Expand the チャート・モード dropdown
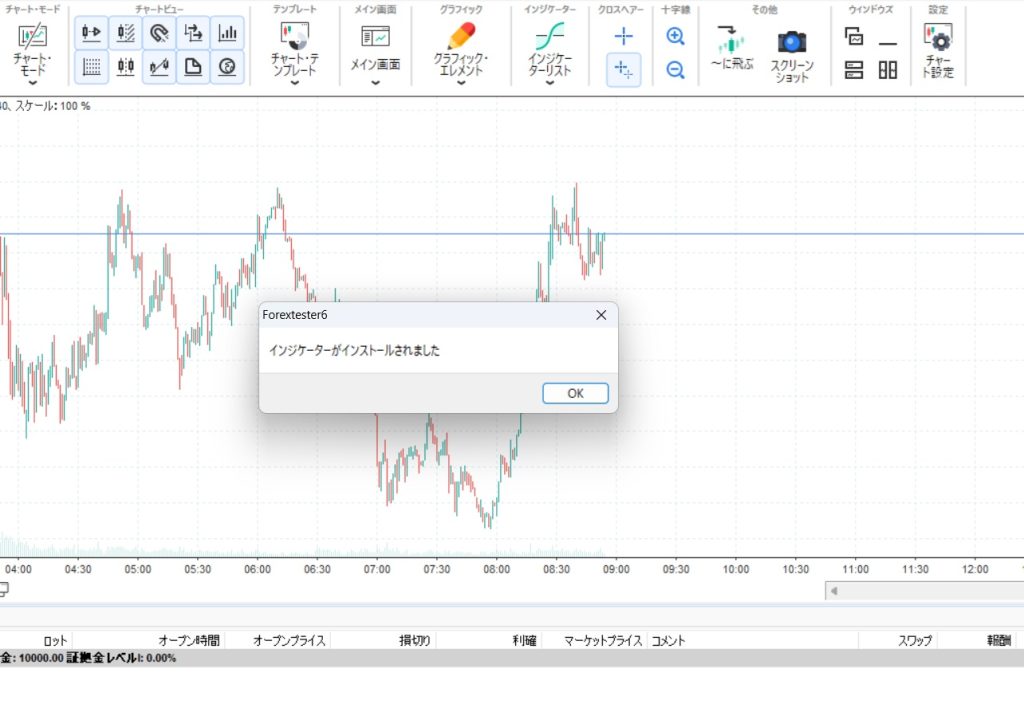The width and height of the screenshot is (1024, 708). pos(32,83)
